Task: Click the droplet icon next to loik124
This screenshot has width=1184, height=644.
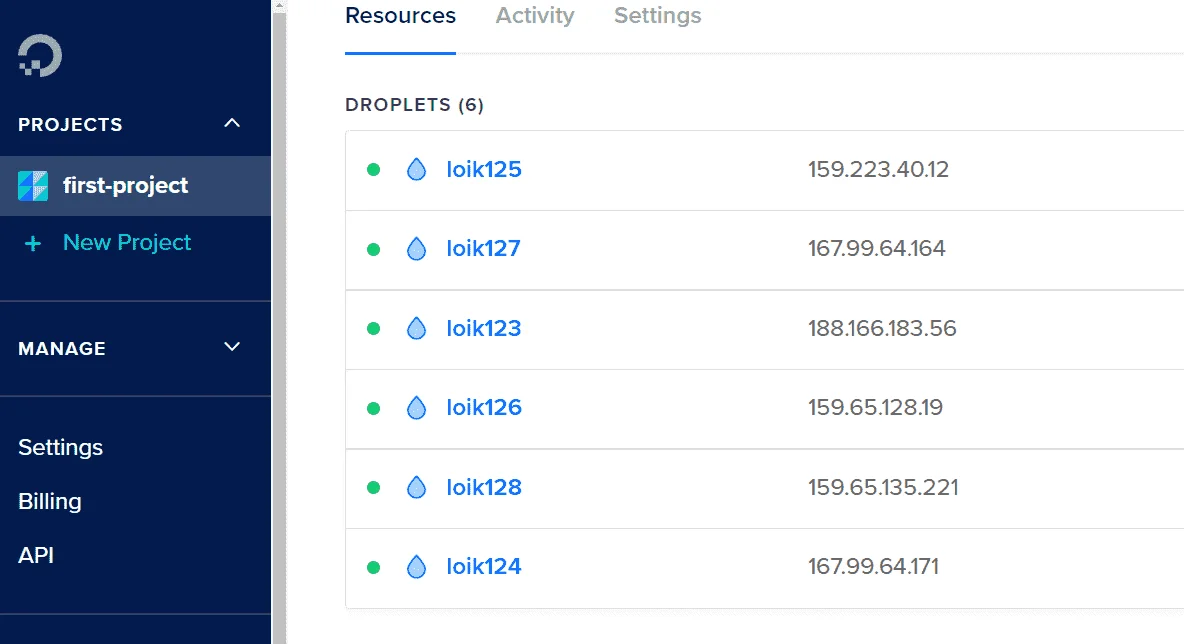Action: pyautogui.click(x=416, y=567)
